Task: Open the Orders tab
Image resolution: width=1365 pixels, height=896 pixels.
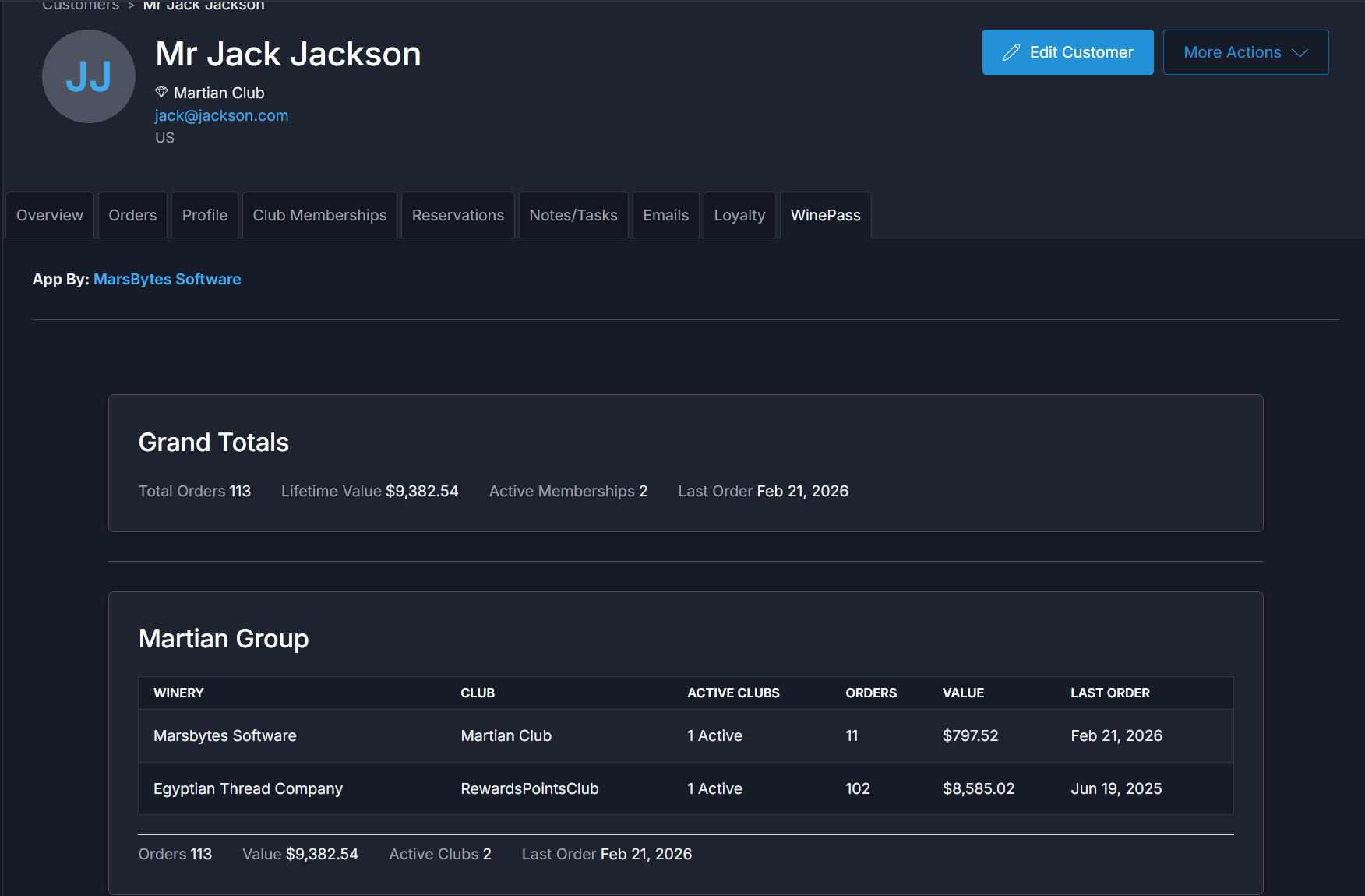Action: click(132, 215)
